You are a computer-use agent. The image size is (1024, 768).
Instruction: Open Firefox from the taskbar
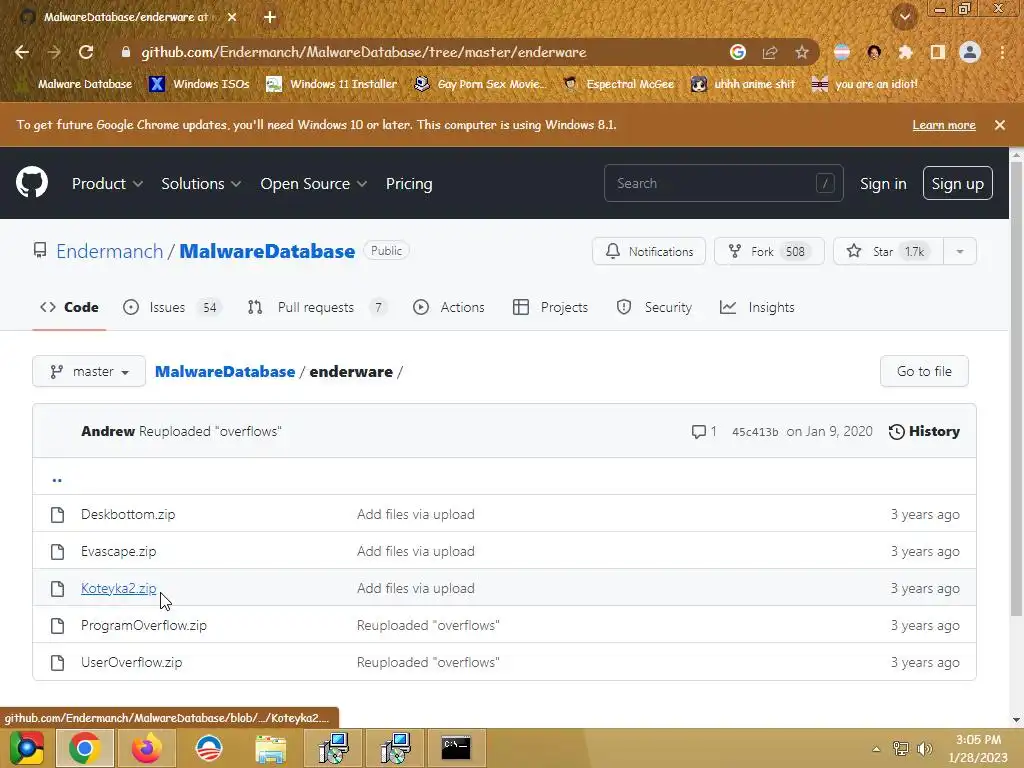[x=146, y=748]
